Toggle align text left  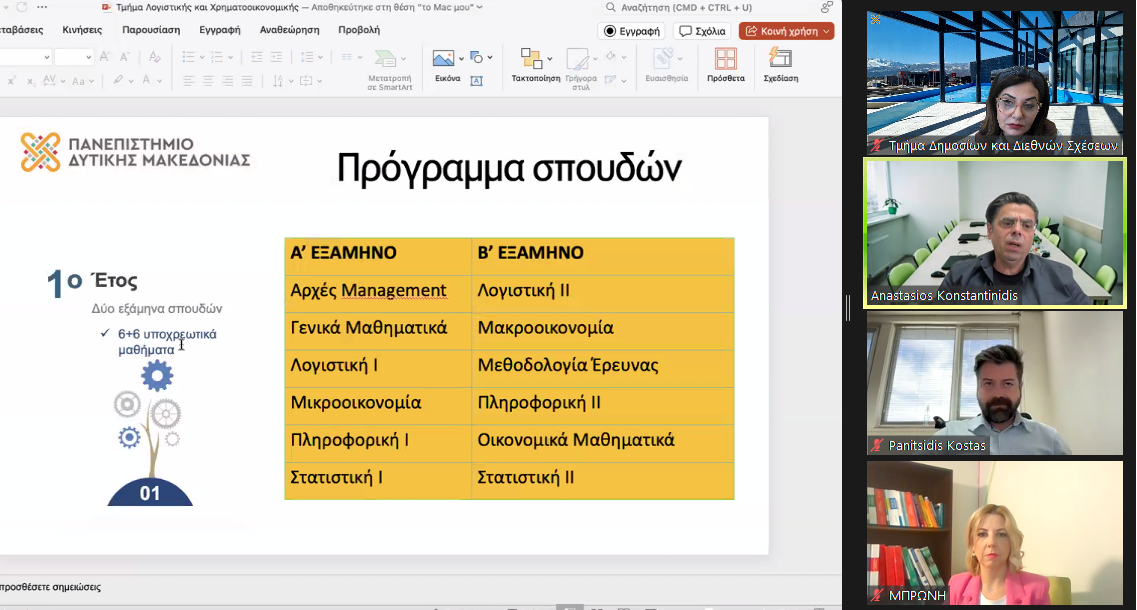click(189, 81)
